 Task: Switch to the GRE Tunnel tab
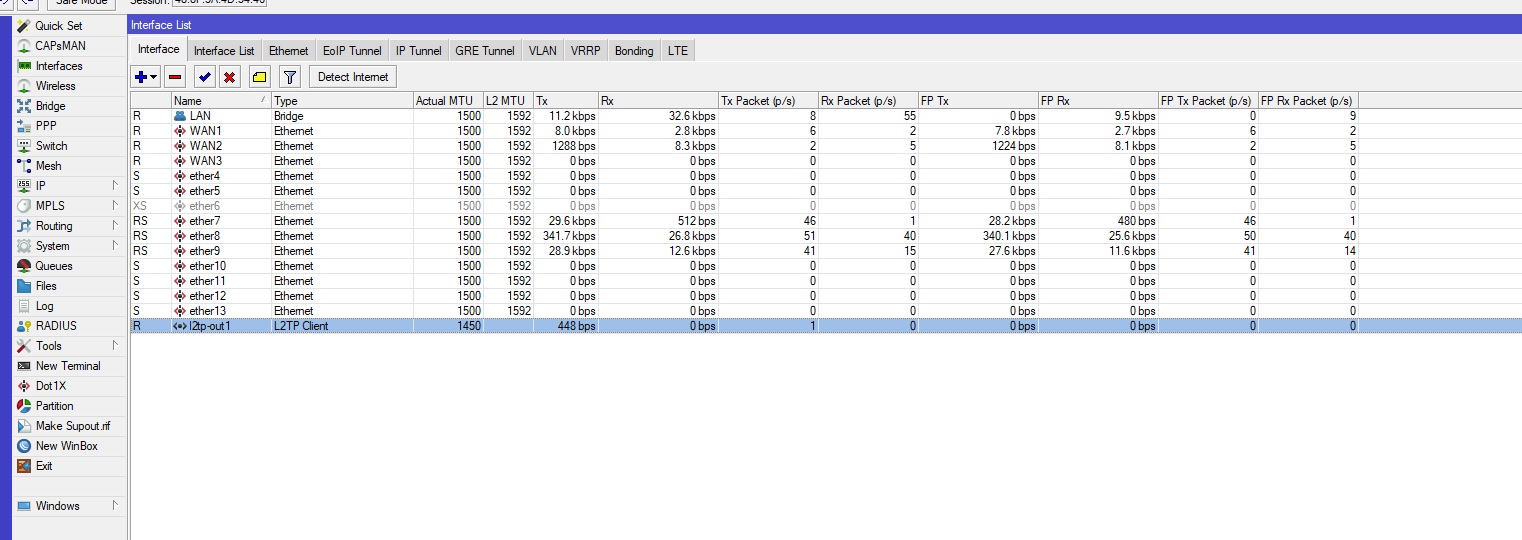click(x=485, y=50)
